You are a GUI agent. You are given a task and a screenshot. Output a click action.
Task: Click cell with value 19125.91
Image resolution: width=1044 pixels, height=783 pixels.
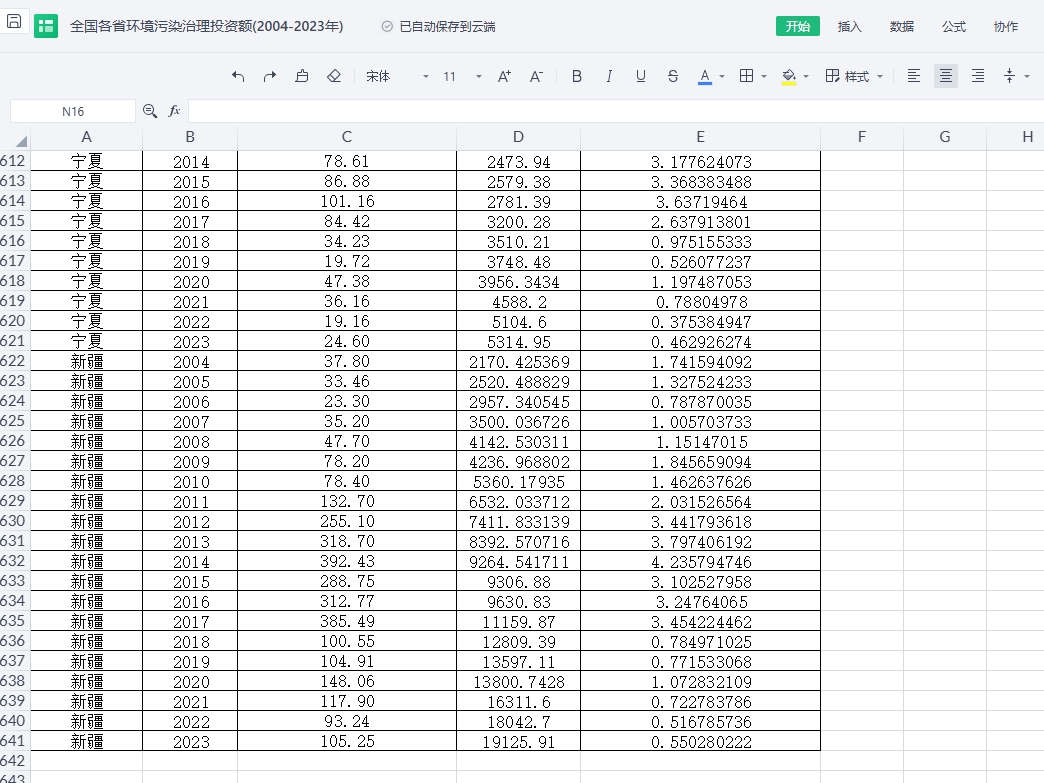[518, 740]
